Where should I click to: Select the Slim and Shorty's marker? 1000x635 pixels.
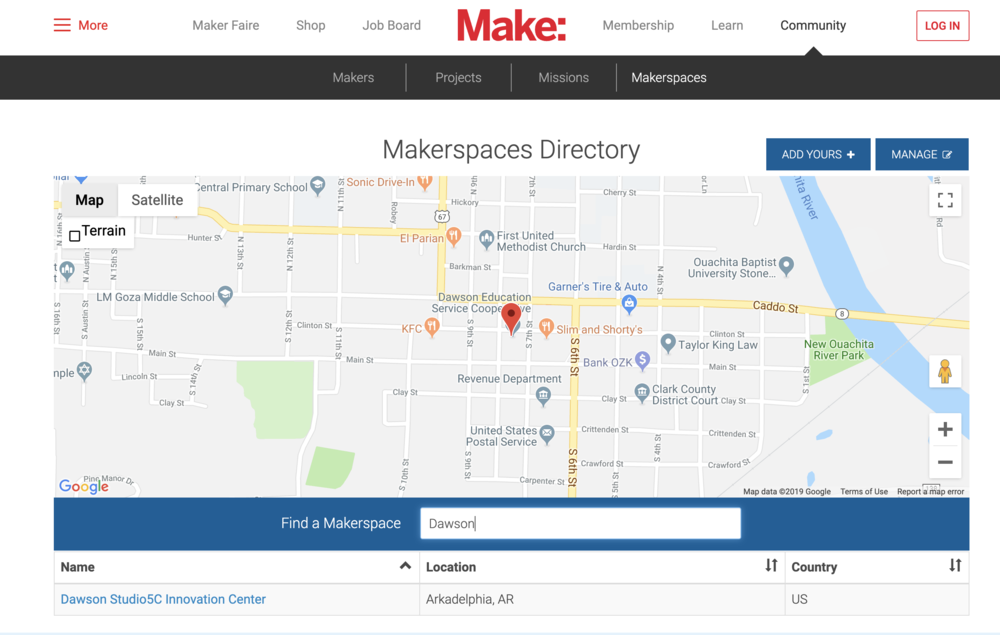(546, 328)
